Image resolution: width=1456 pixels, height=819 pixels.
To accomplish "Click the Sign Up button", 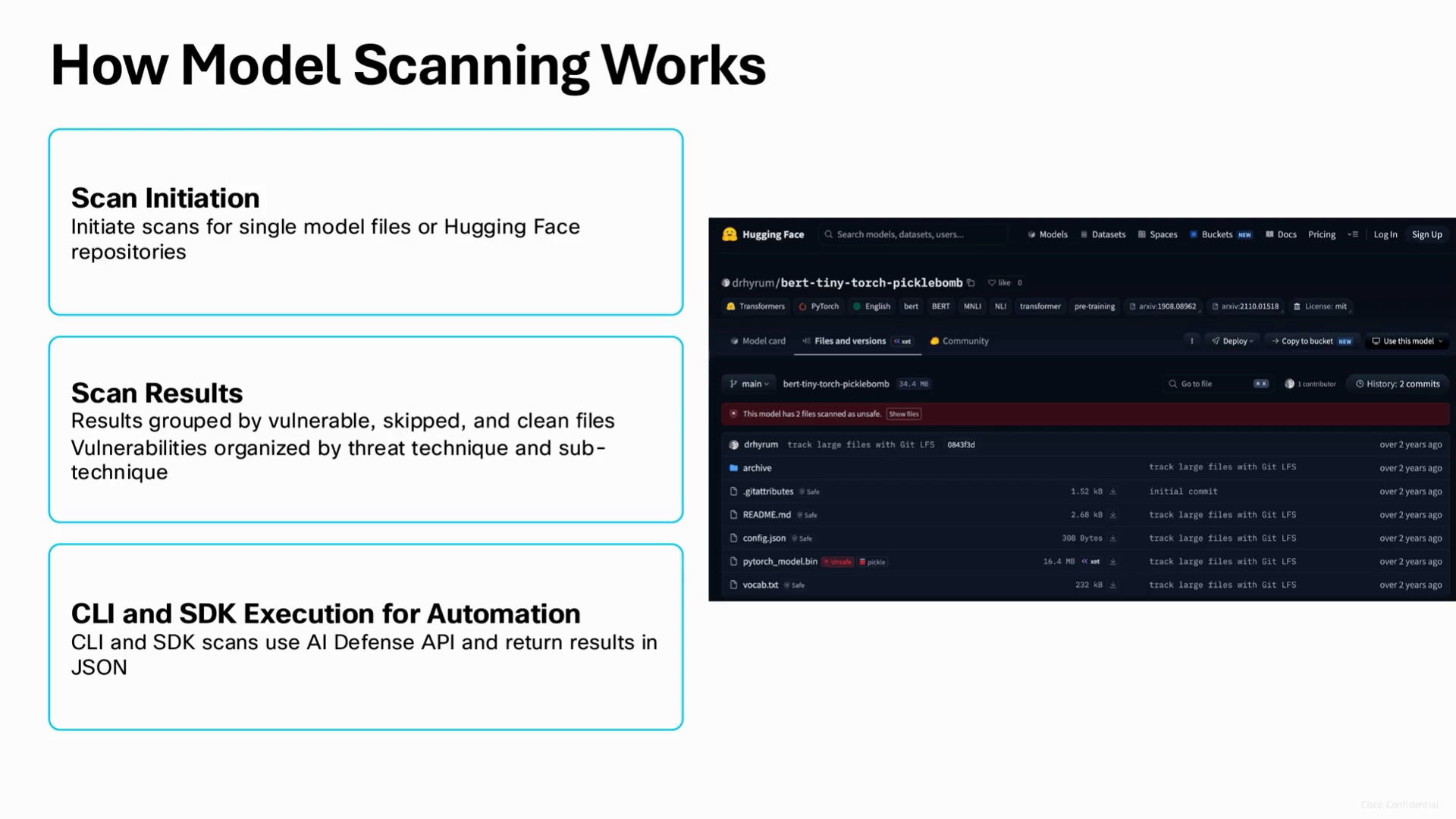I will (1426, 234).
